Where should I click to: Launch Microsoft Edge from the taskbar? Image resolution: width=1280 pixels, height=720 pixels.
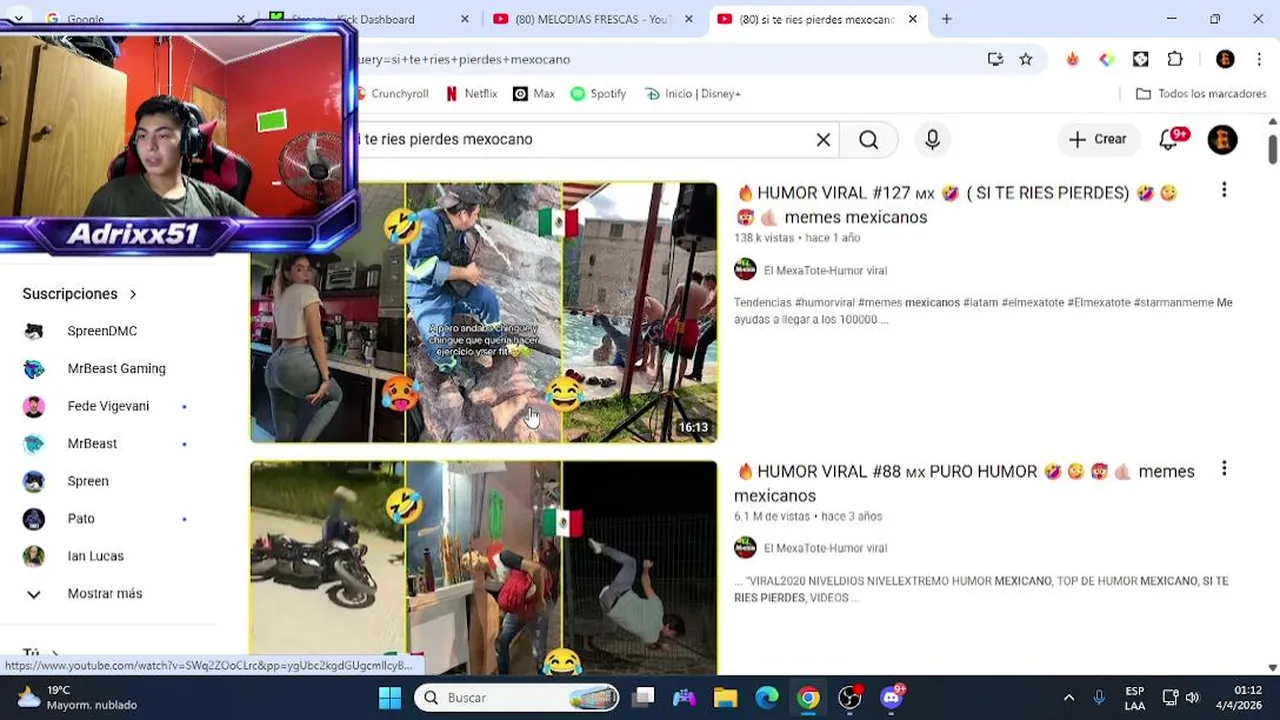click(766, 697)
